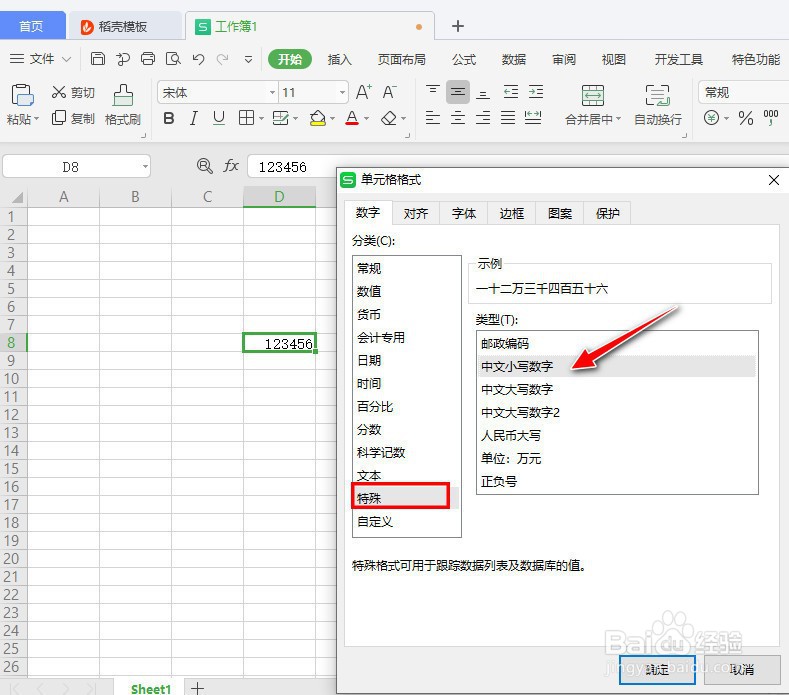Open Print Preview icon

173,59
